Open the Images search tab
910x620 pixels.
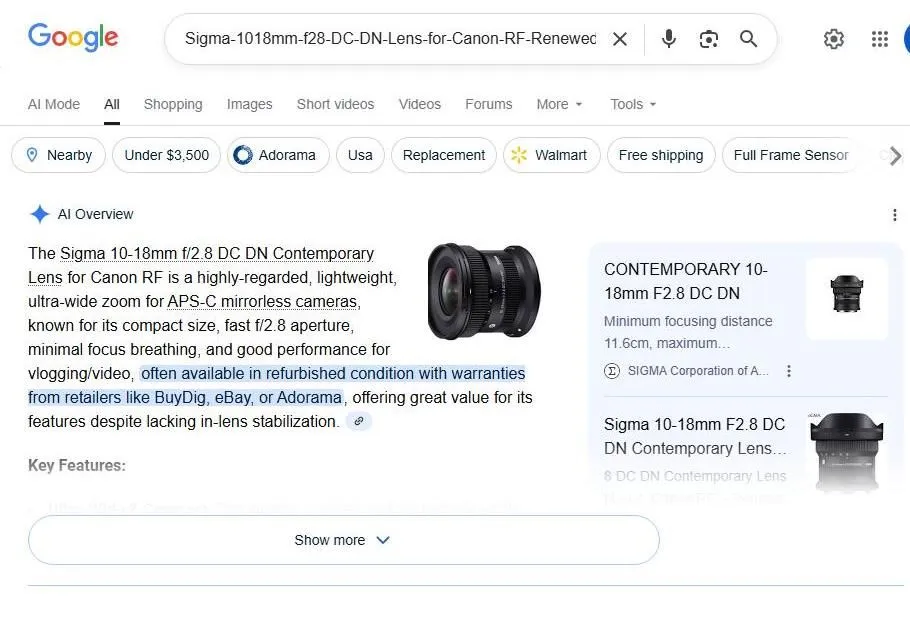(249, 104)
